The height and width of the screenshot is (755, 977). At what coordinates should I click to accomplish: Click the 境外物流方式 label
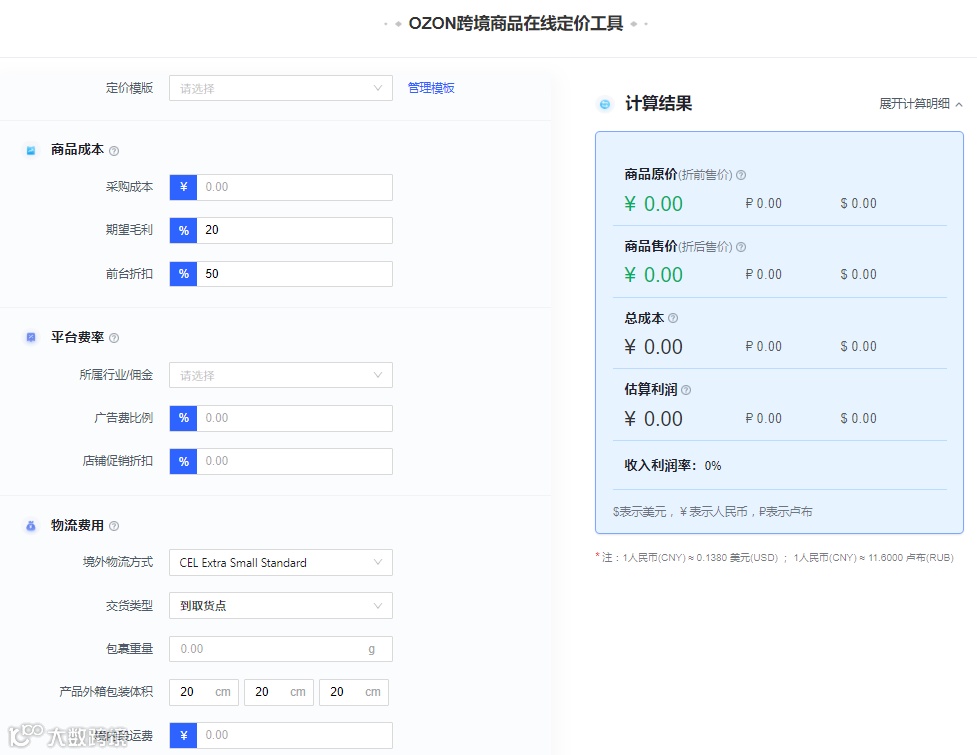click(118, 563)
